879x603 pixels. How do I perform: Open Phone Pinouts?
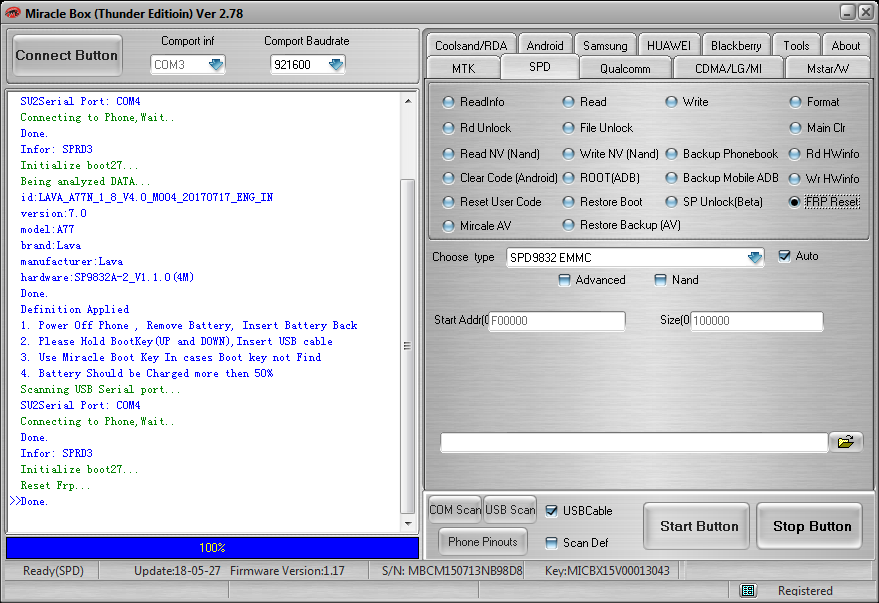tap(483, 542)
